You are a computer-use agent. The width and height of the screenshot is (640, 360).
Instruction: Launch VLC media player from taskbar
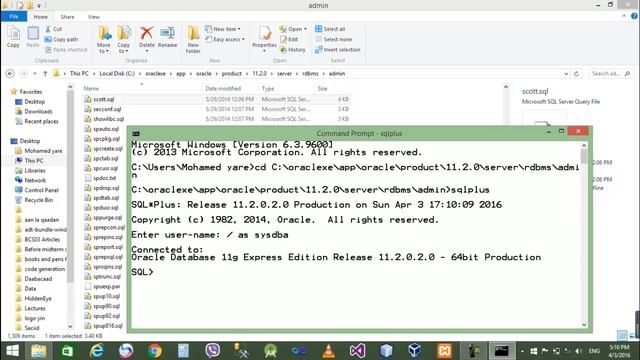(x=328, y=351)
